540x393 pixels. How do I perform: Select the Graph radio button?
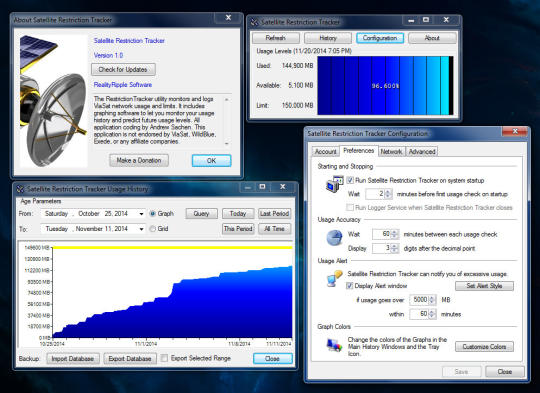tap(153, 214)
